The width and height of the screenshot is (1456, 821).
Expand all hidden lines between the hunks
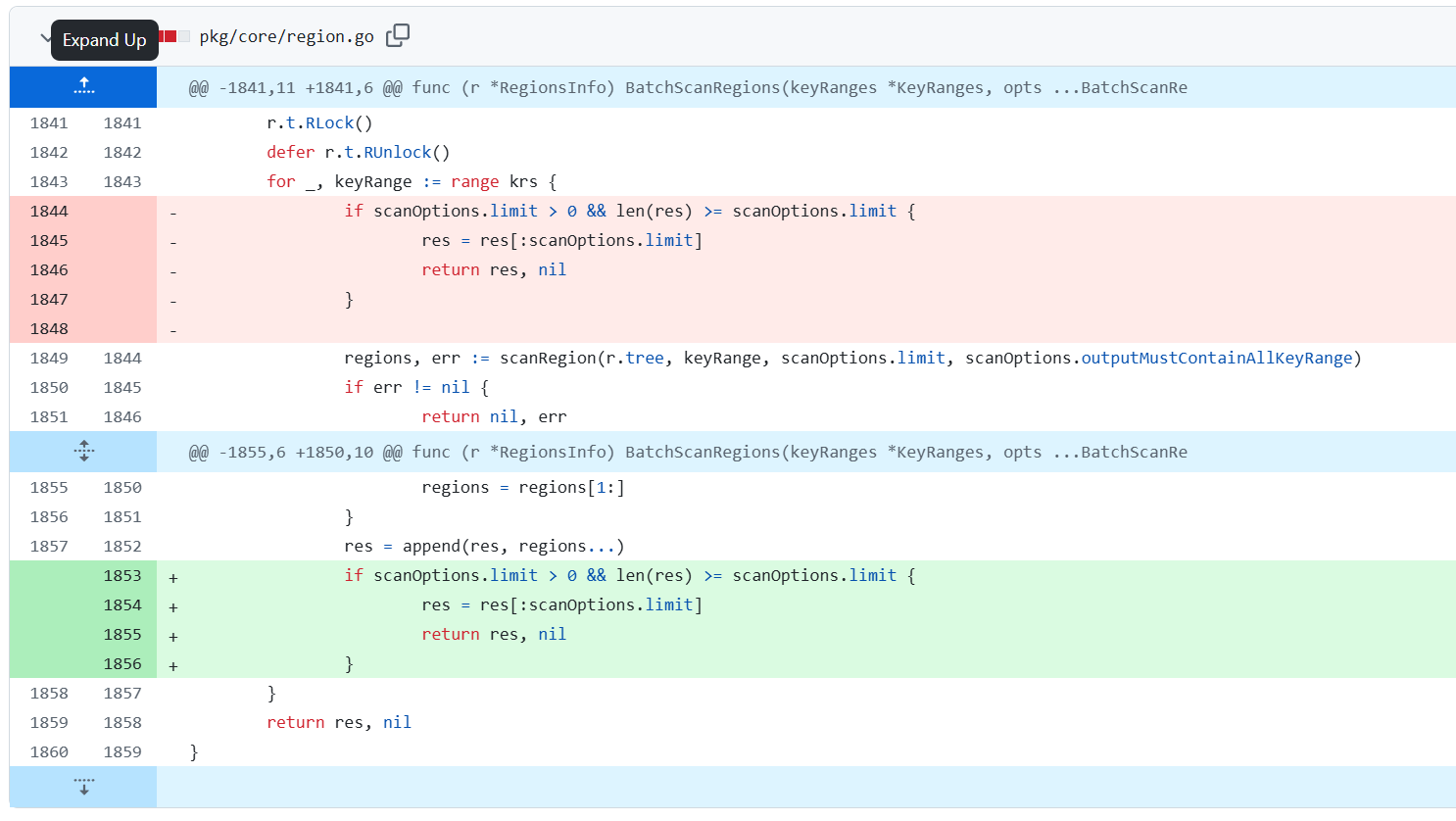(x=83, y=452)
